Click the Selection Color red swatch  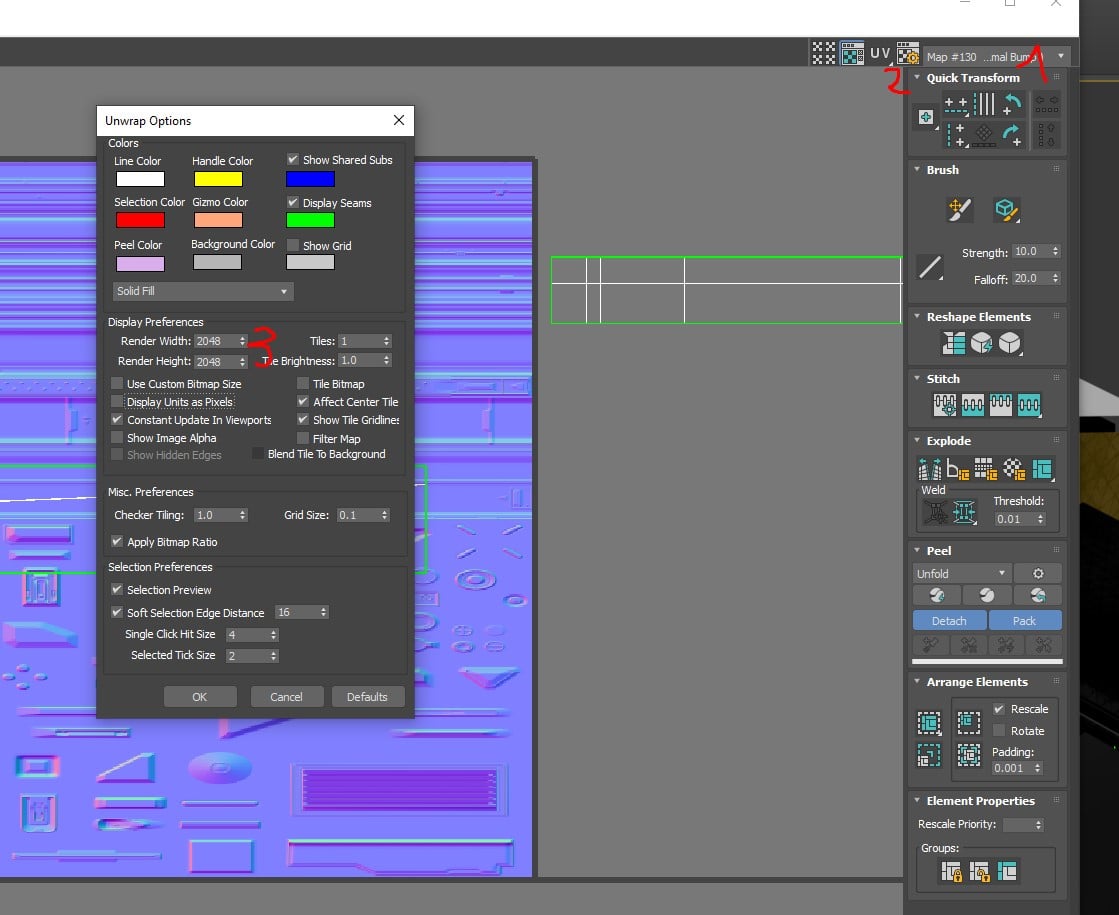(x=140, y=220)
